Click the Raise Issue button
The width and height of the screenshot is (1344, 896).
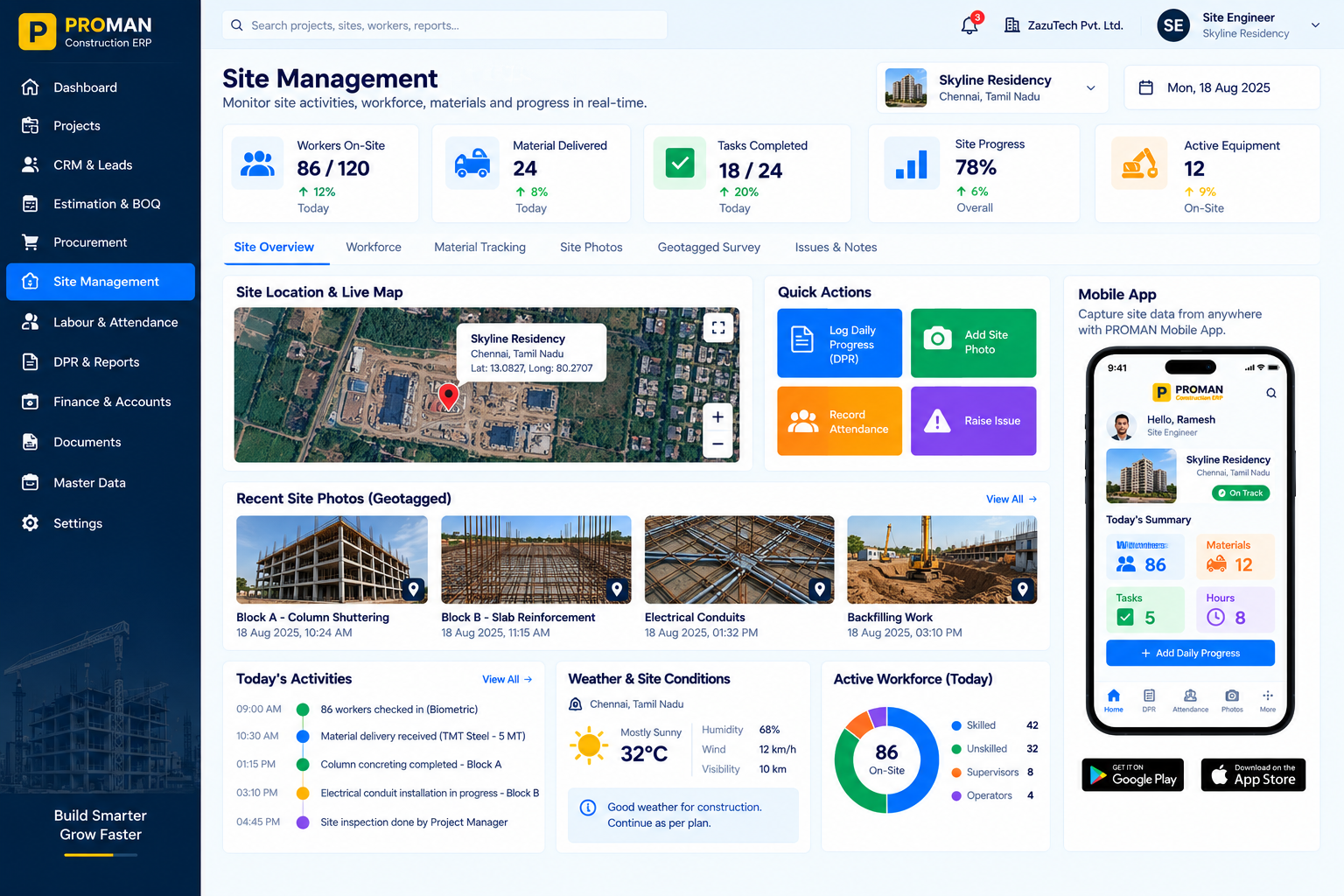pos(973,421)
